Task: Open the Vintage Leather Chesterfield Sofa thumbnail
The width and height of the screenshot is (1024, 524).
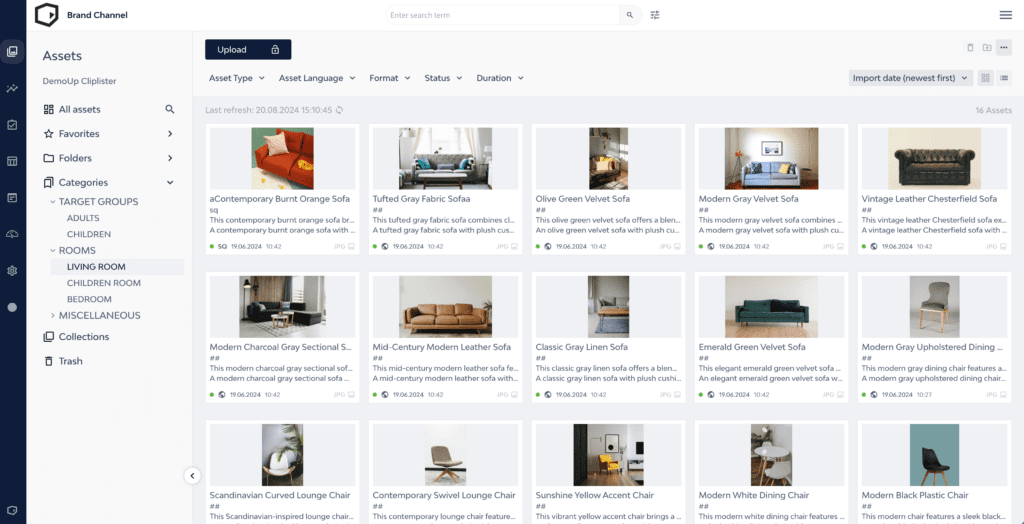Action: point(929,155)
